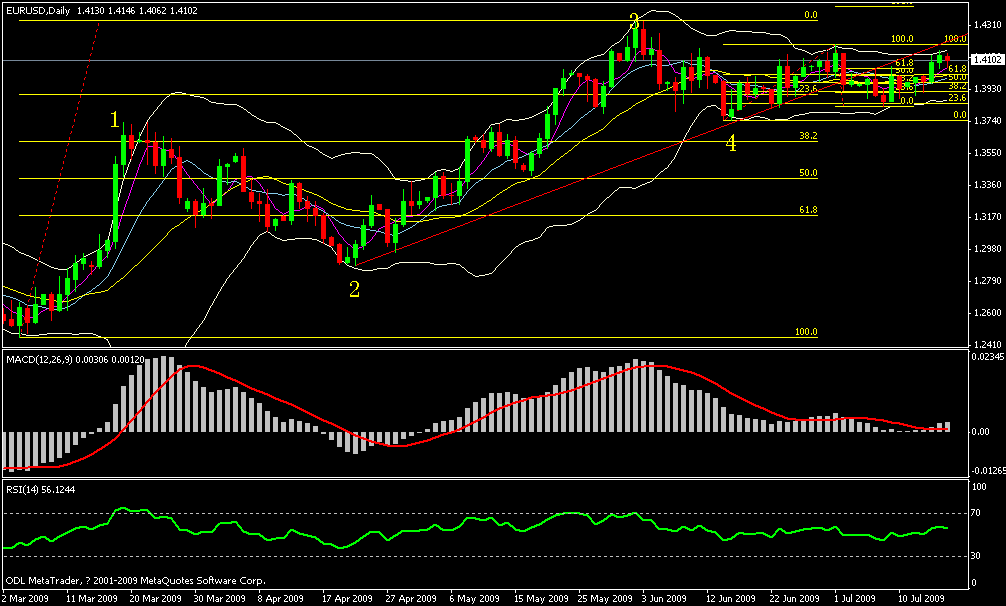Select Elliott wave label 1
Viewport: 1006px width, 606px height.
coord(115,119)
